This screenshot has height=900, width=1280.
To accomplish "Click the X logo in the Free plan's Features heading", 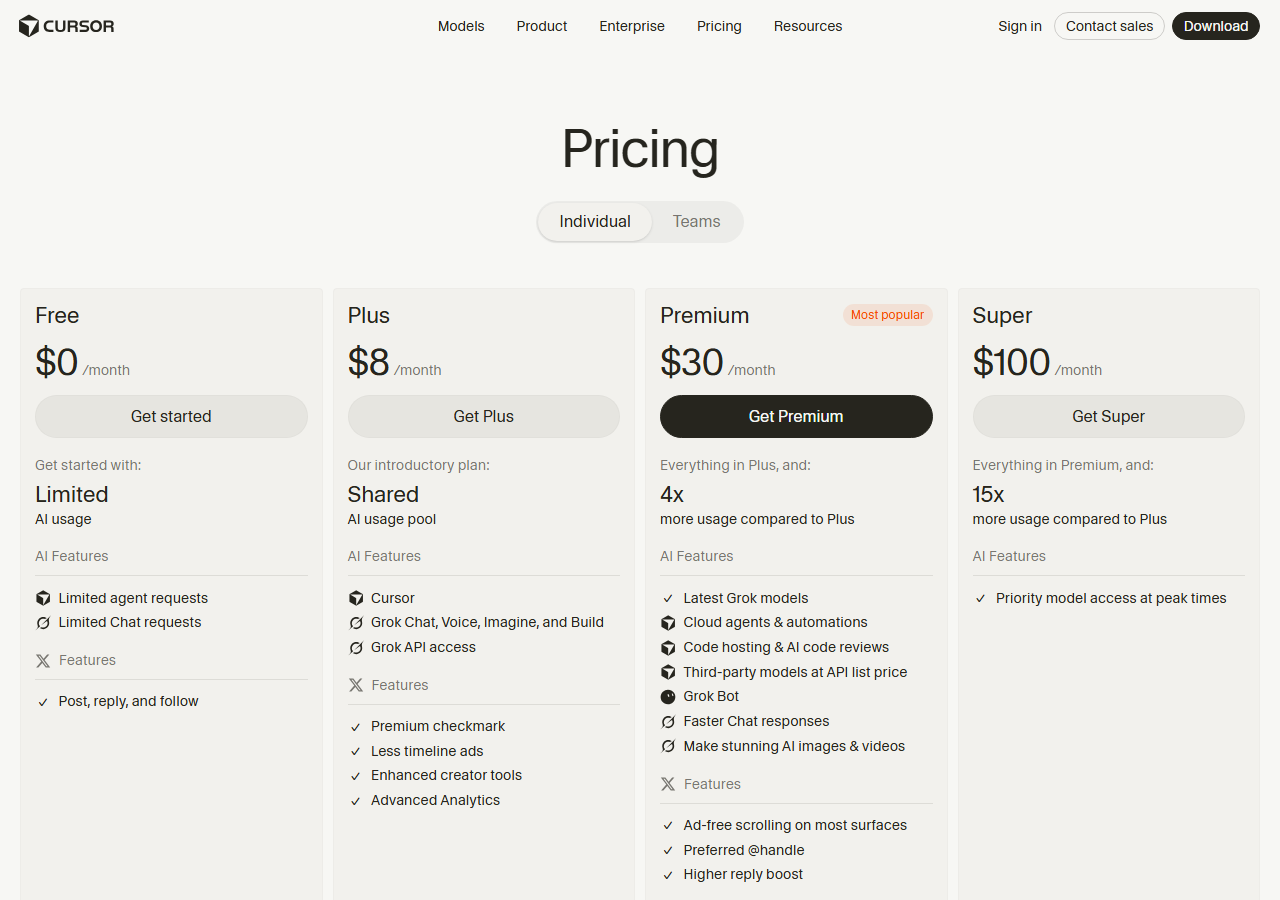I will point(43,661).
